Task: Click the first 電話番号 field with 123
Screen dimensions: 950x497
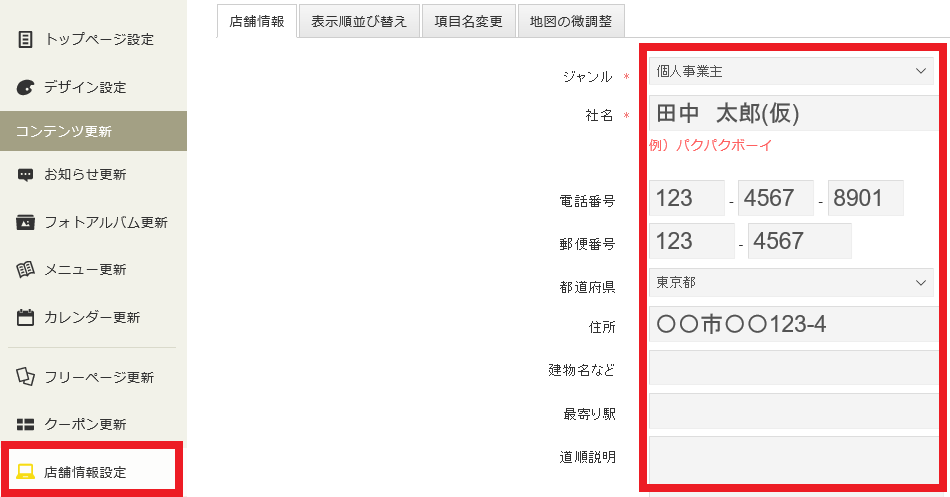Action: coord(686,198)
